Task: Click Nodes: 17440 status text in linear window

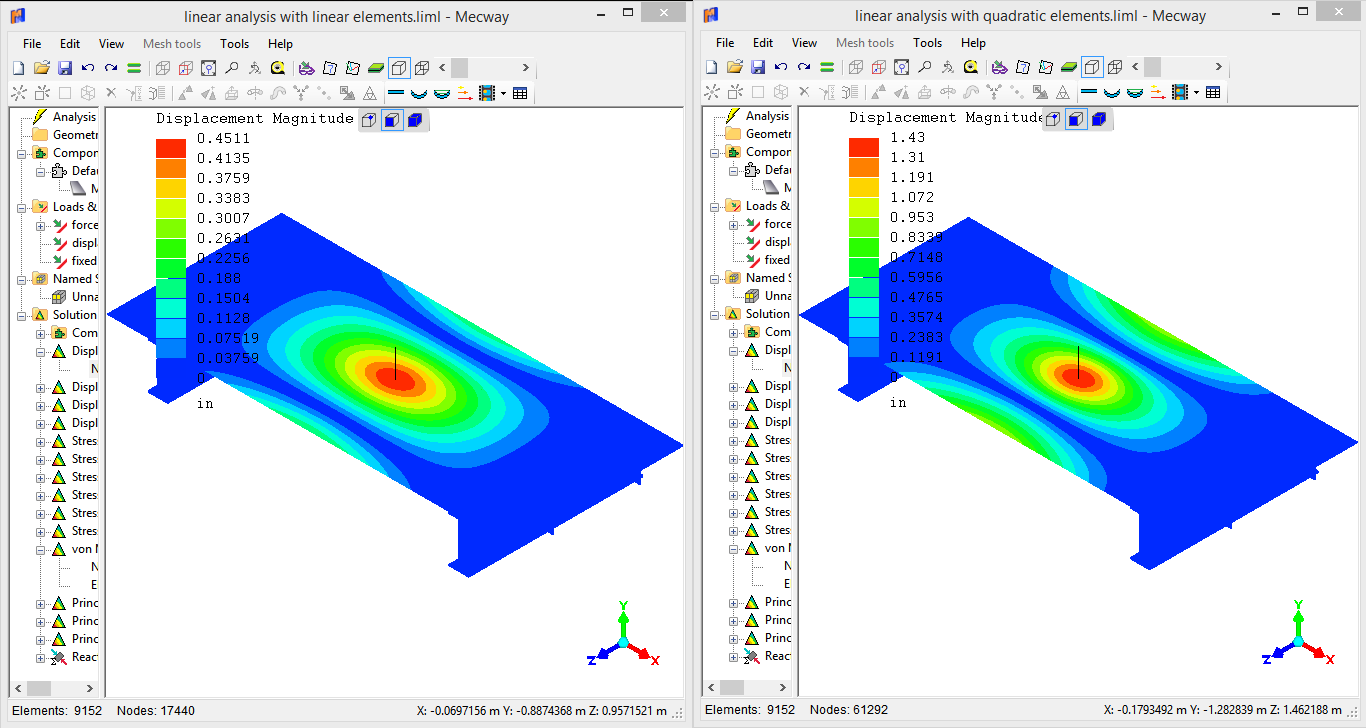Action: pyautogui.click(x=156, y=711)
